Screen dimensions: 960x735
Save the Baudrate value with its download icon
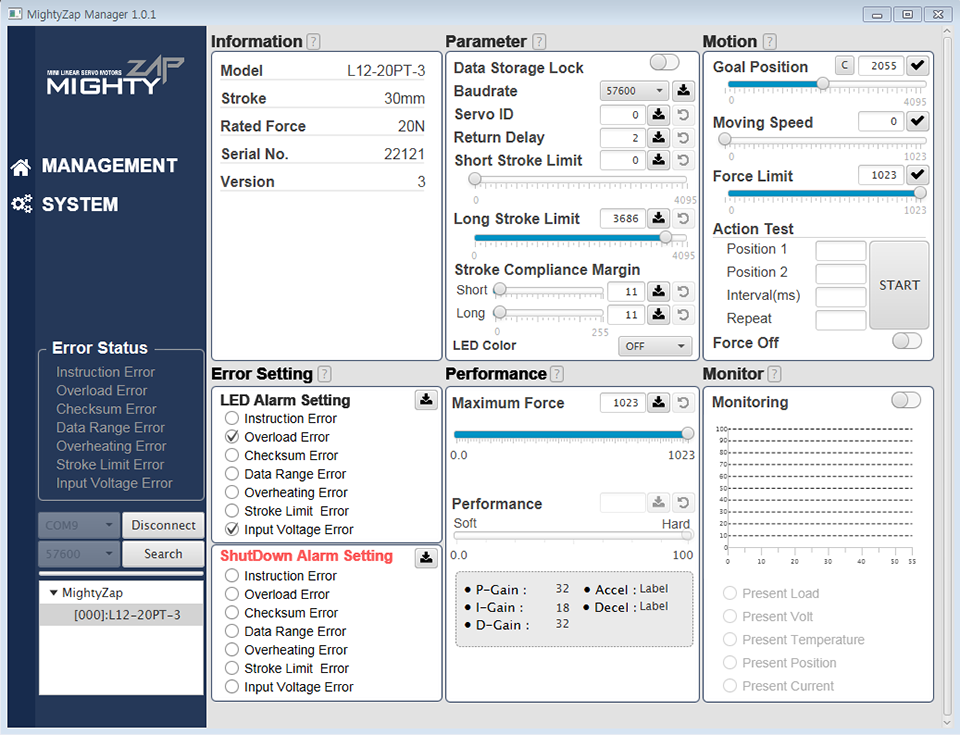(x=683, y=91)
